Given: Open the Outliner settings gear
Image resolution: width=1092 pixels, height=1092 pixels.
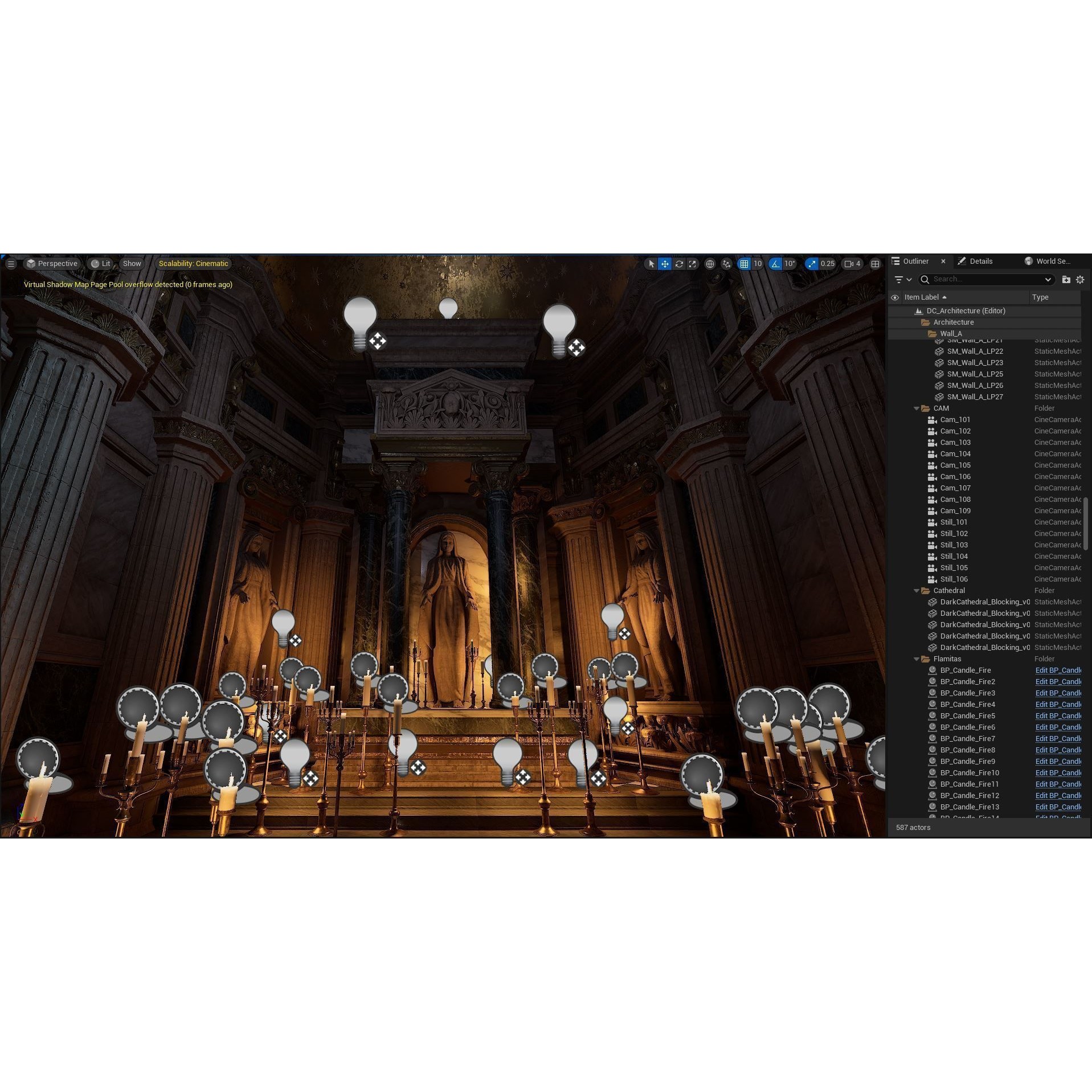Looking at the screenshot, I should click(1079, 280).
